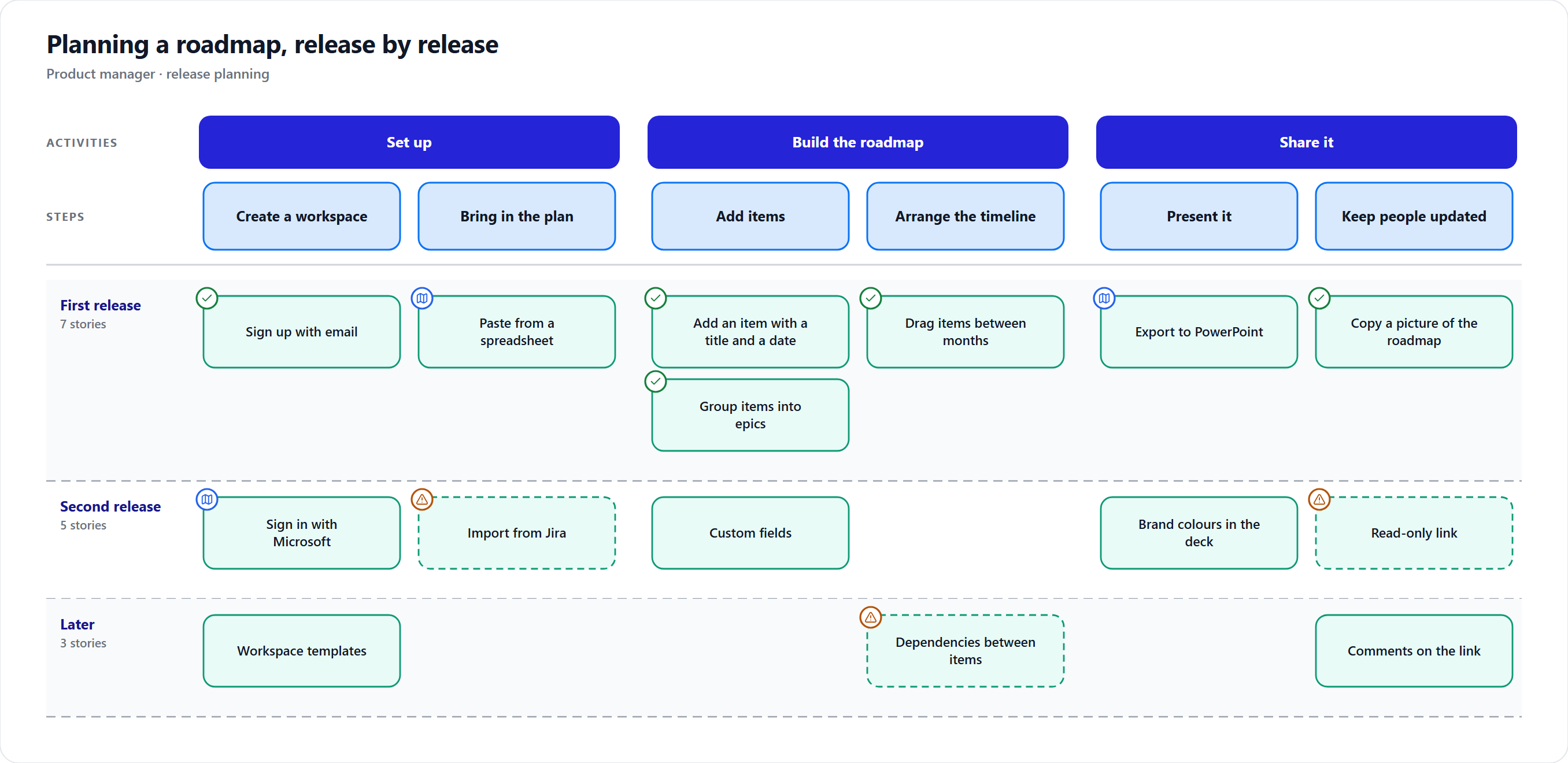Screen dimensions: 1568x763
Task: Select the Build the roadmap activity header
Action: point(857,142)
